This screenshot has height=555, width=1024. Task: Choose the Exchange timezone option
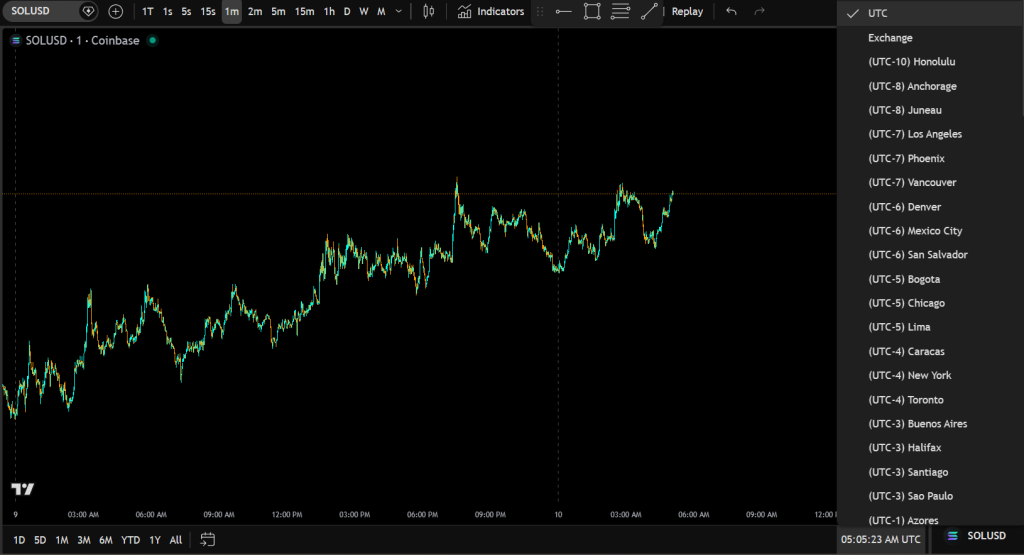click(890, 38)
